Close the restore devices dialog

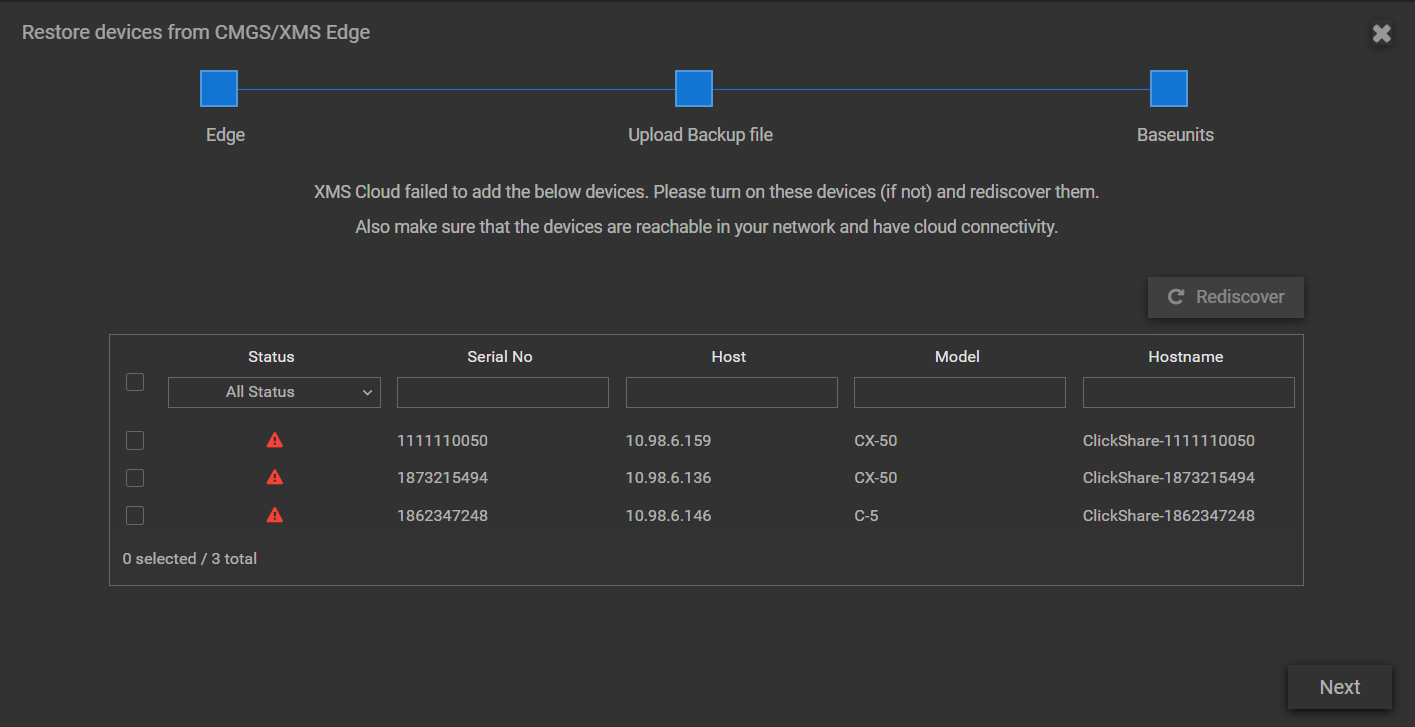pyautogui.click(x=1381, y=34)
